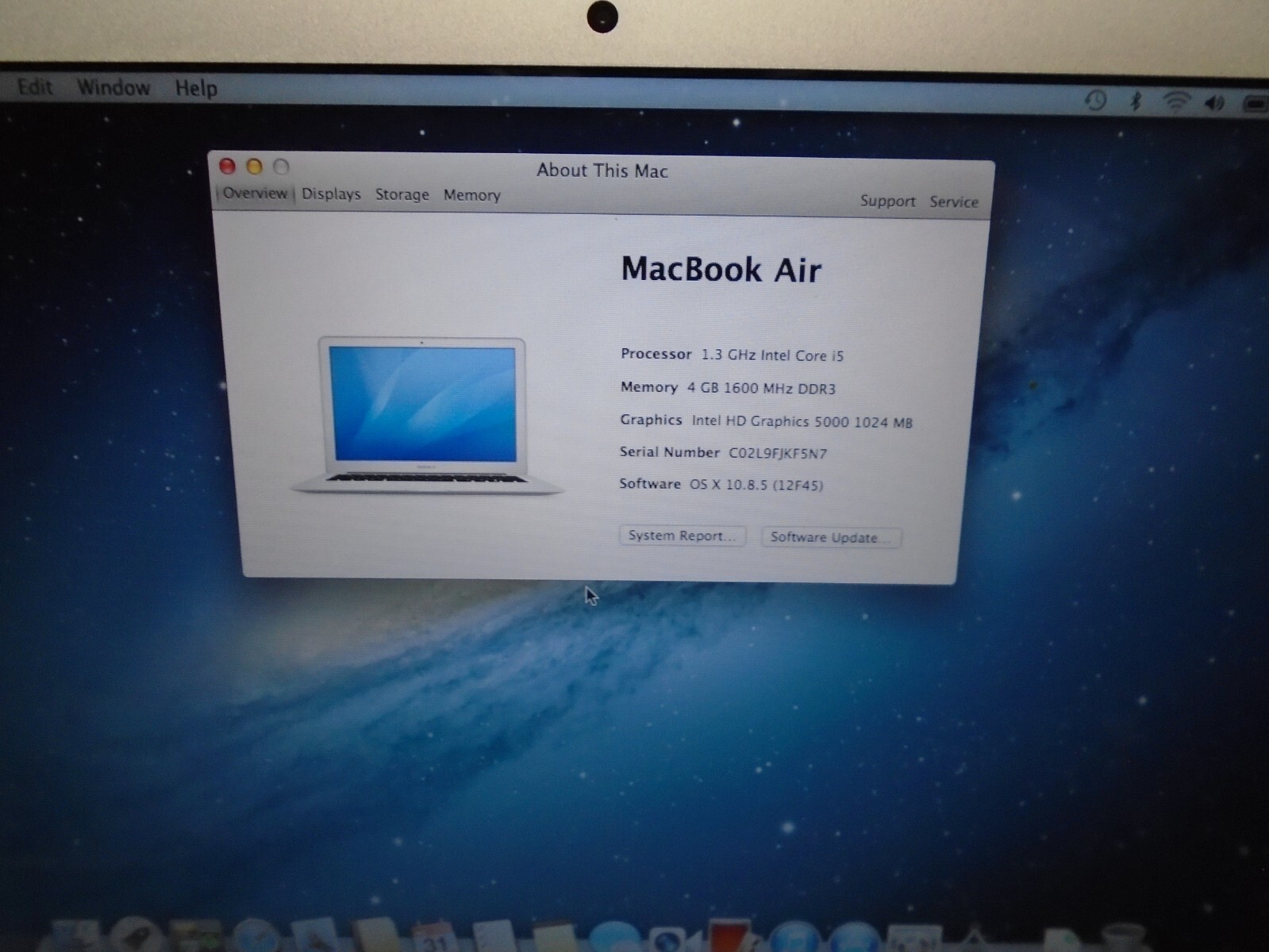Open the Window menu
1269x952 pixels.
pos(113,87)
